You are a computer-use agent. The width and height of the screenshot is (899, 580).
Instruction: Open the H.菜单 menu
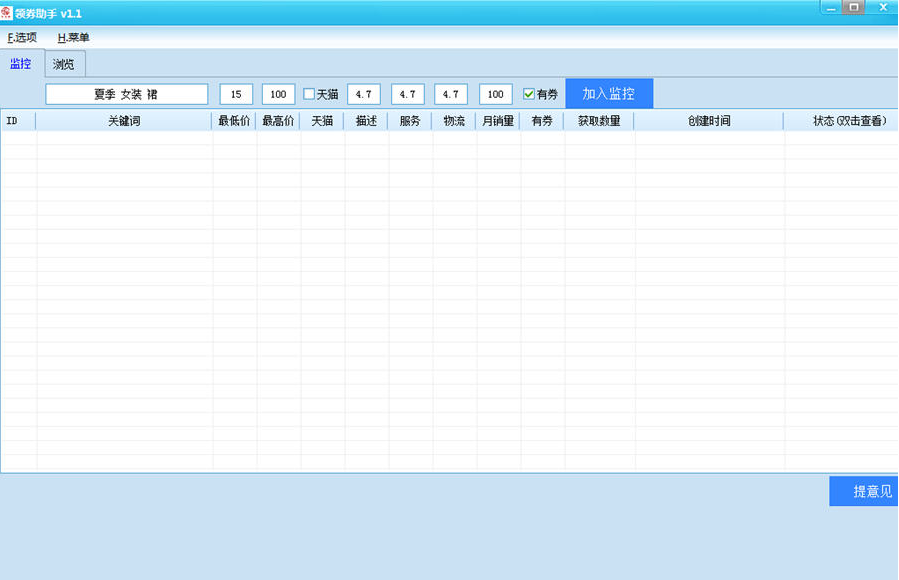click(73, 38)
